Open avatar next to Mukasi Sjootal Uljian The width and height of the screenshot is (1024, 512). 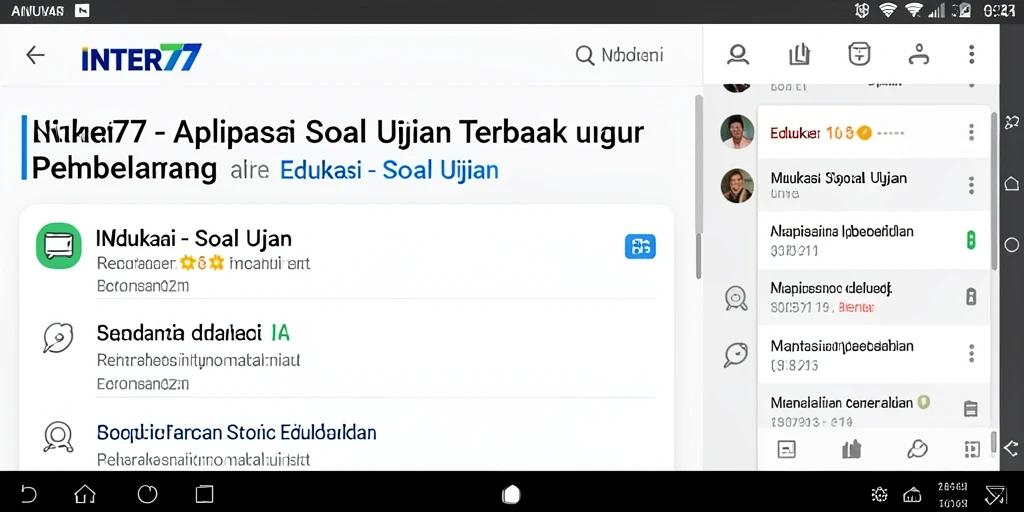click(737, 185)
